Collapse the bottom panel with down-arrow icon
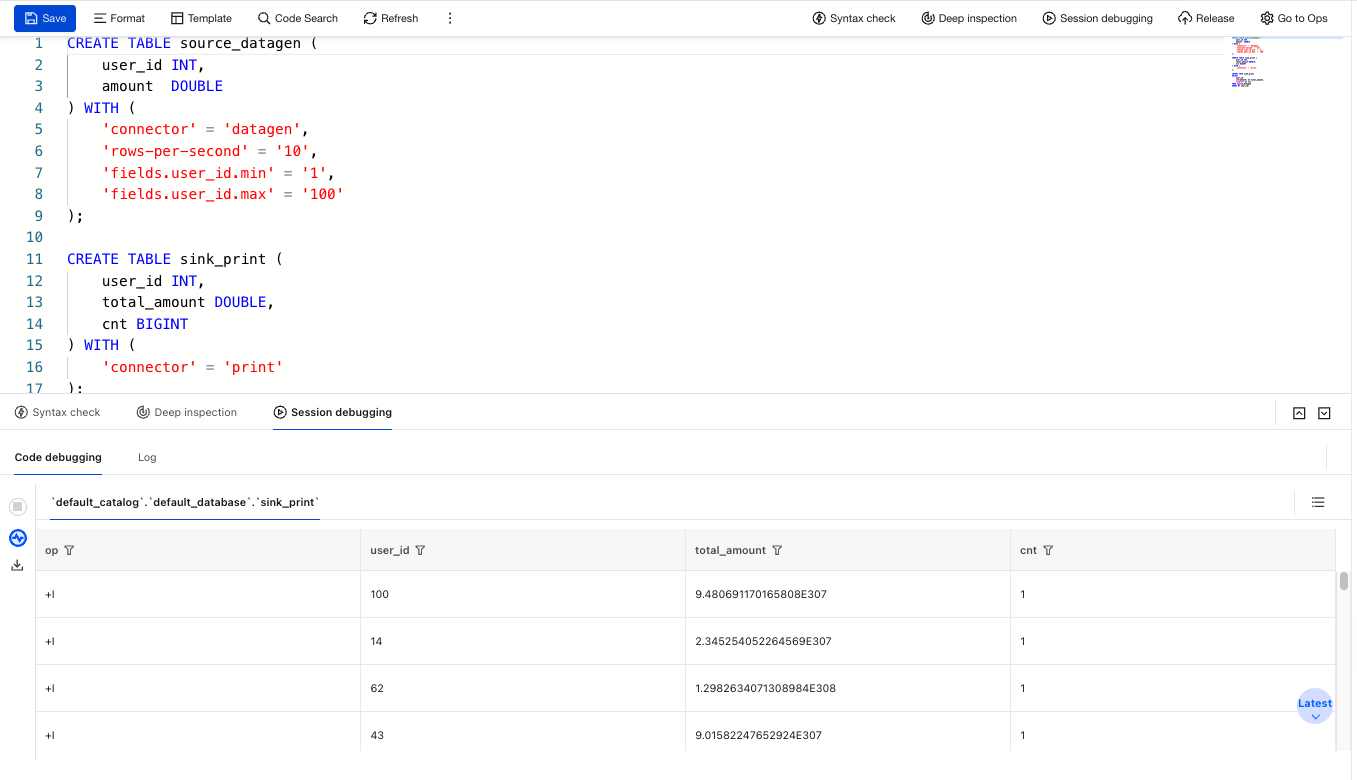This screenshot has width=1357, height=780. [1324, 413]
